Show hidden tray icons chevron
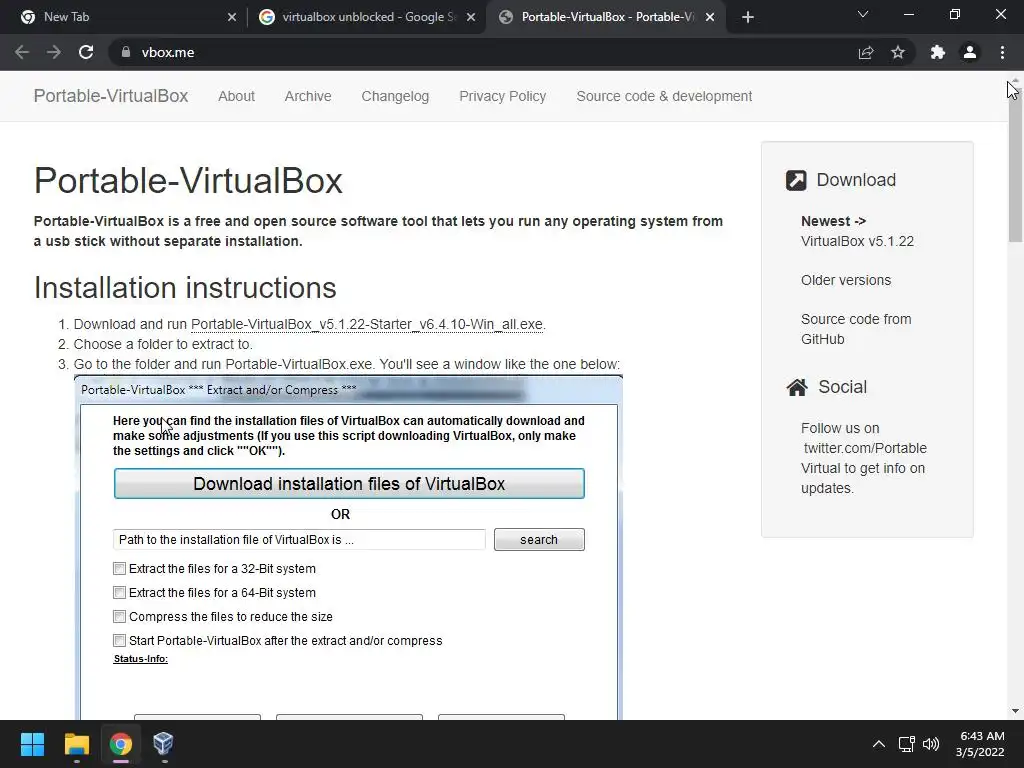Image resolution: width=1024 pixels, height=768 pixels. pyautogui.click(x=879, y=744)
